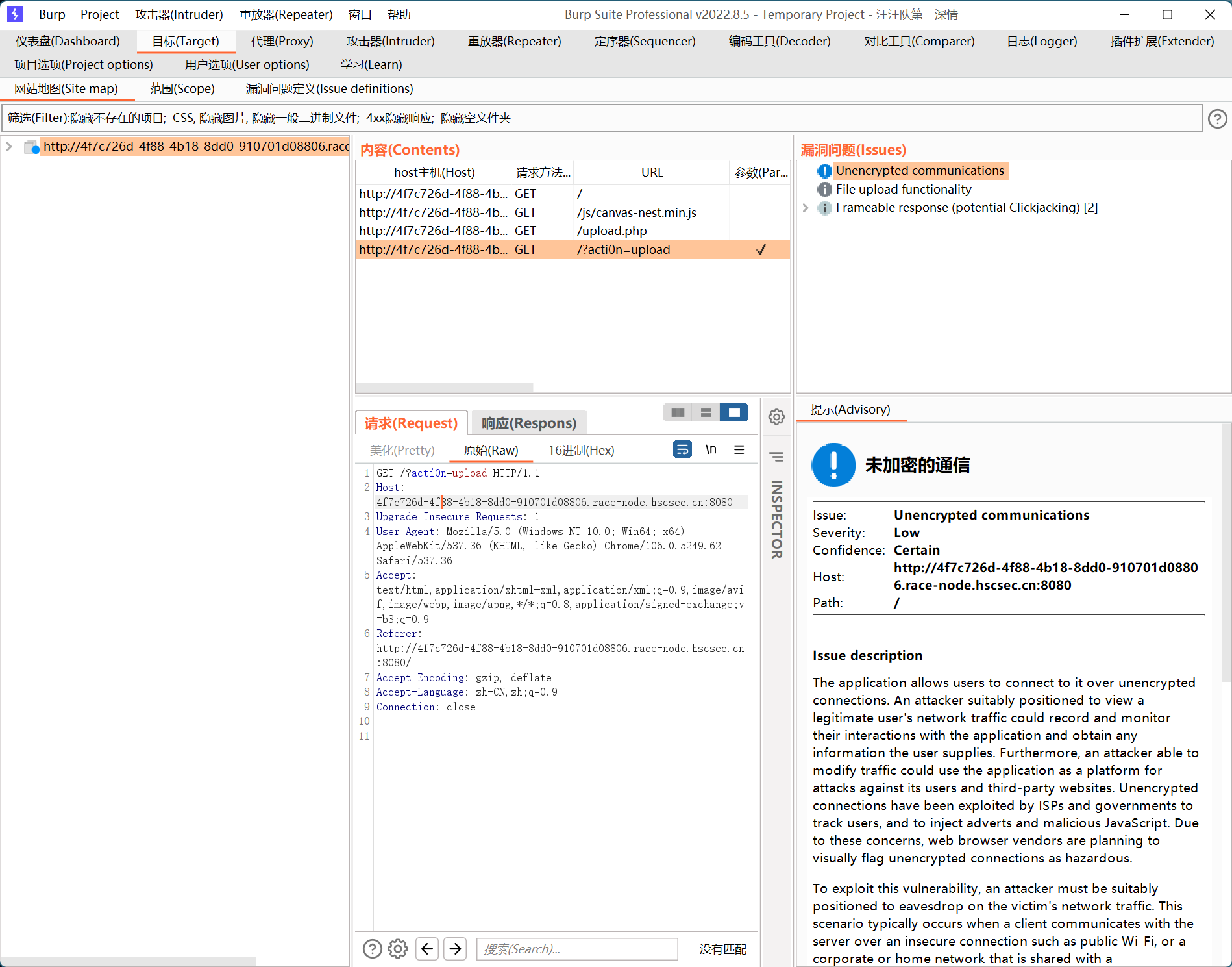Open the 攻击器(Intruder) menu

click(179, 14)
